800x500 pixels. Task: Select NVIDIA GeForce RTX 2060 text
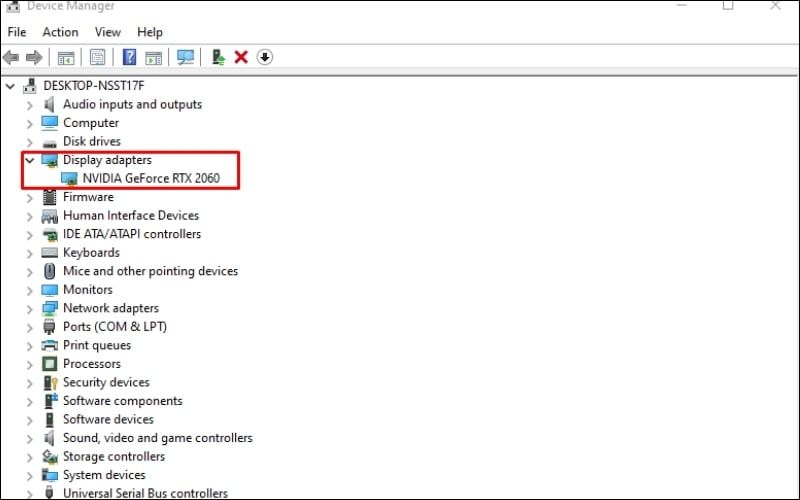tap(151, 179)
